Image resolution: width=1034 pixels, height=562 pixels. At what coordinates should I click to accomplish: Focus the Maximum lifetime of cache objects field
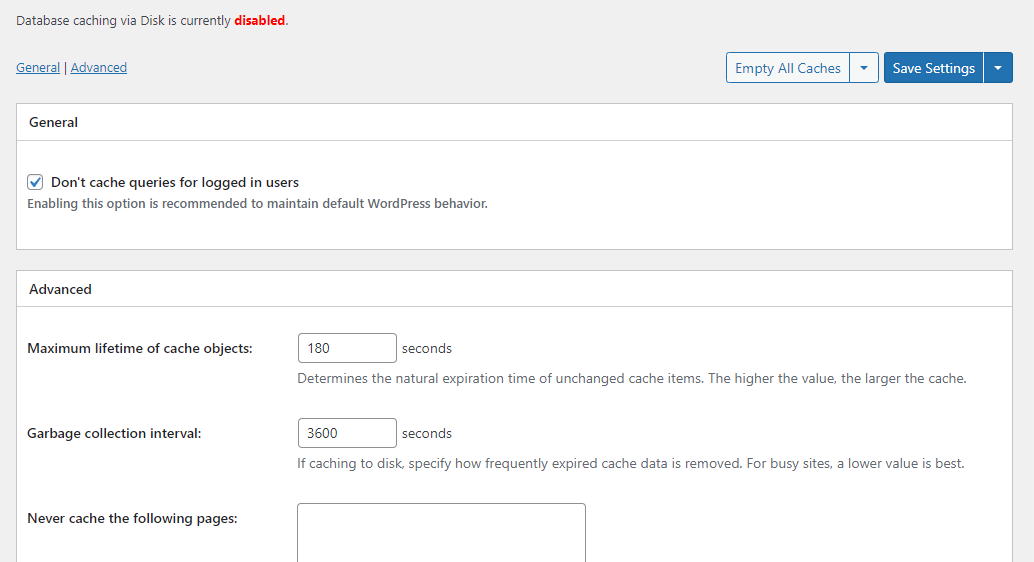point(347,348)
